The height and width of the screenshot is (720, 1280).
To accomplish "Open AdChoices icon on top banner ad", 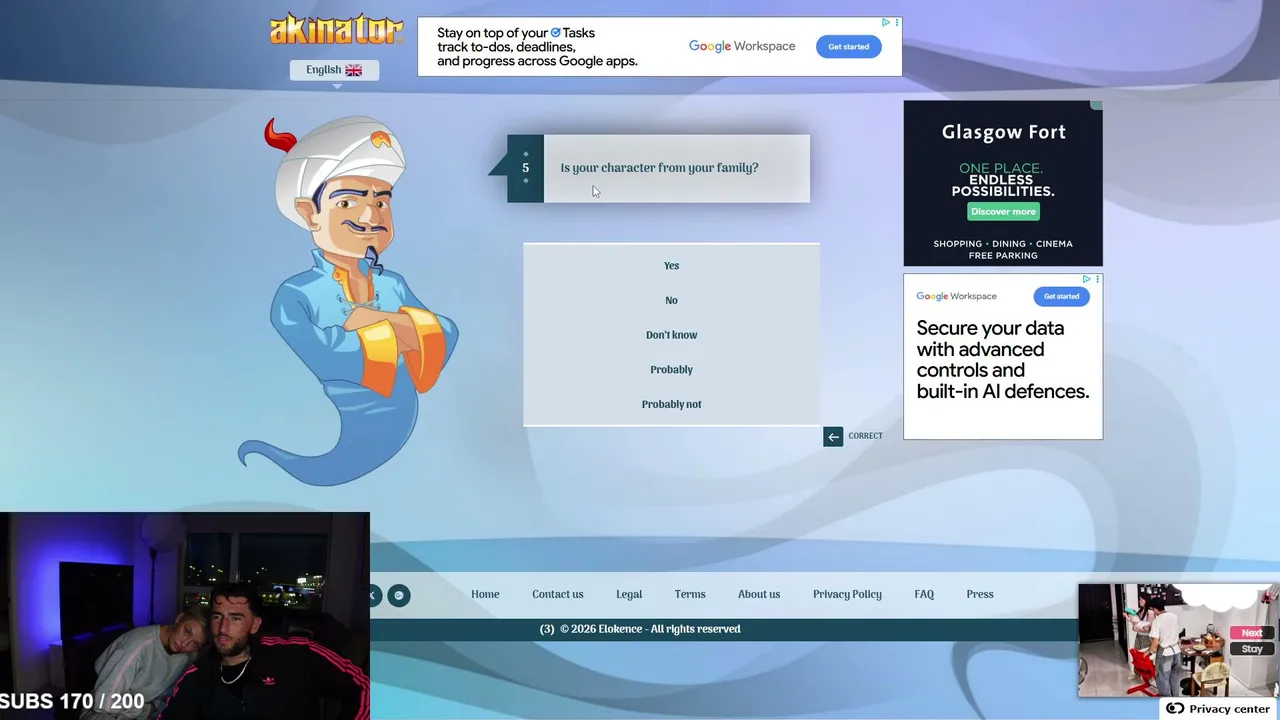I will point(885,23).
